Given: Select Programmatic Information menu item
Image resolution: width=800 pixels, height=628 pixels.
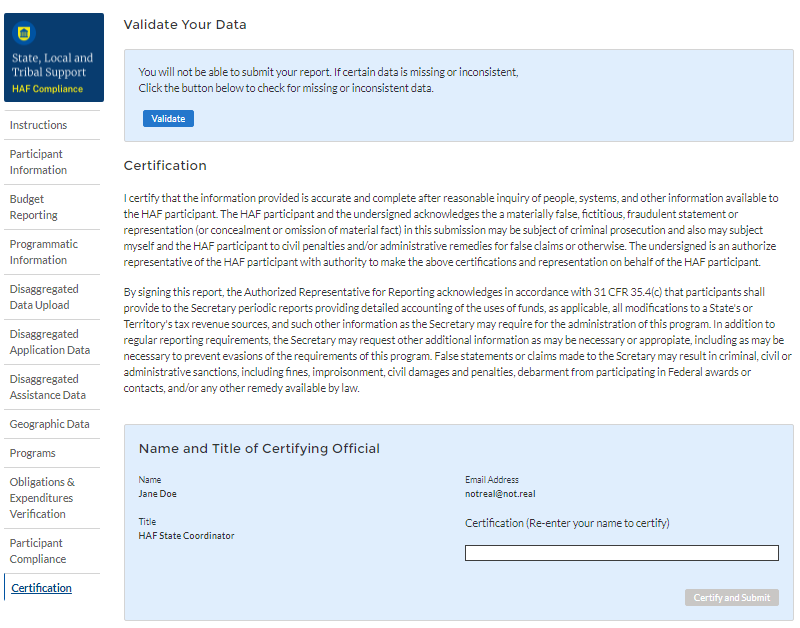Looking at the screenshot, I should pyautogui.click(x=43, y=252).
